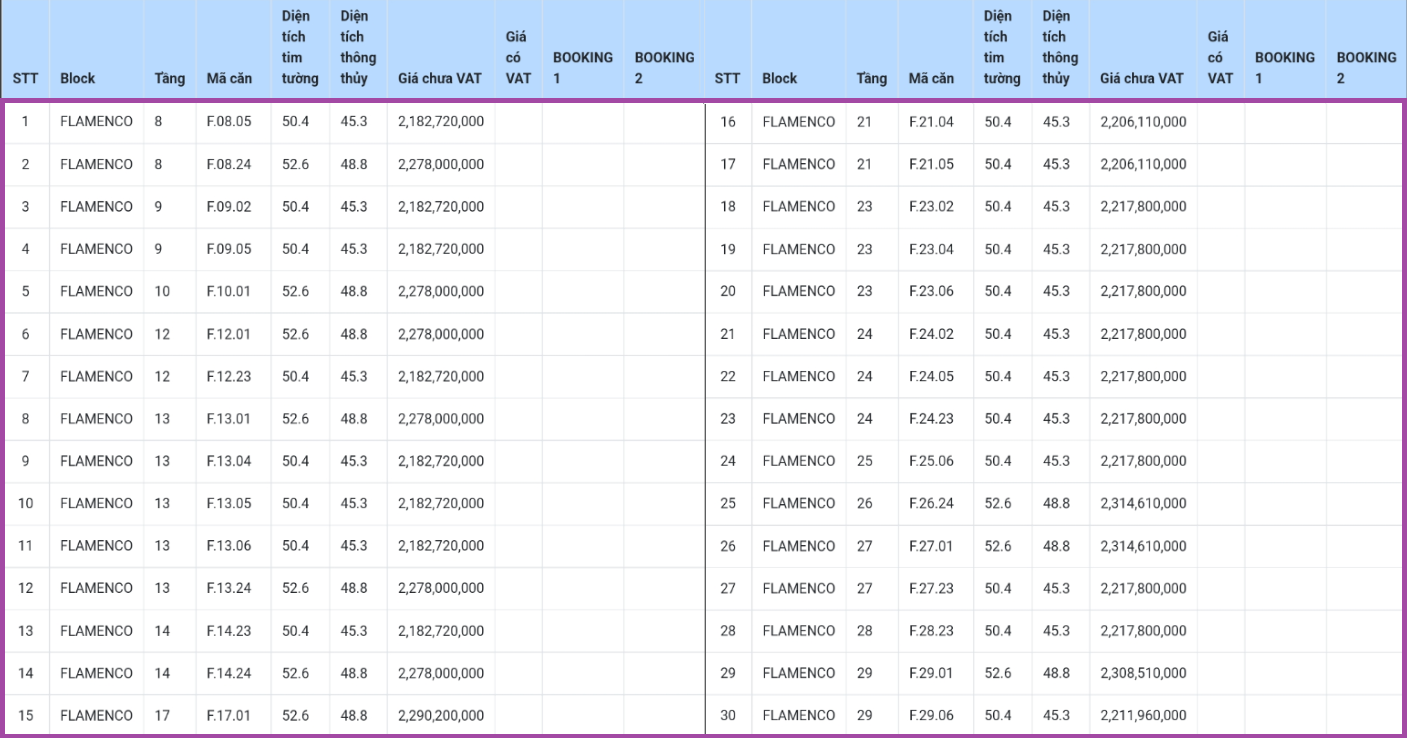Screen dimensions: 1407x738
Task: Select empty BOOKING 1 cell in F.08.05 row
Action: 583,122
